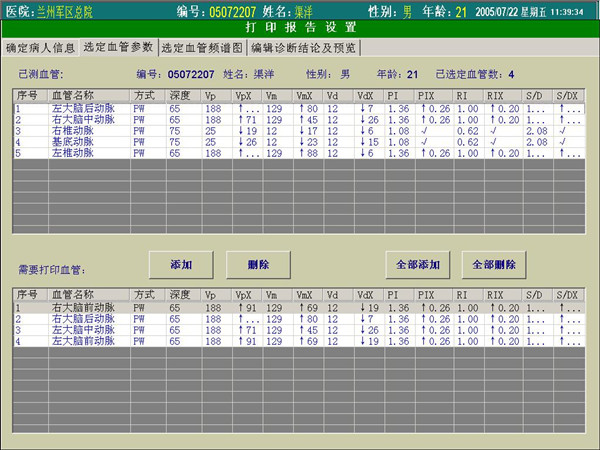
Task: Click the 添加 button
Action: click(180, 264)
